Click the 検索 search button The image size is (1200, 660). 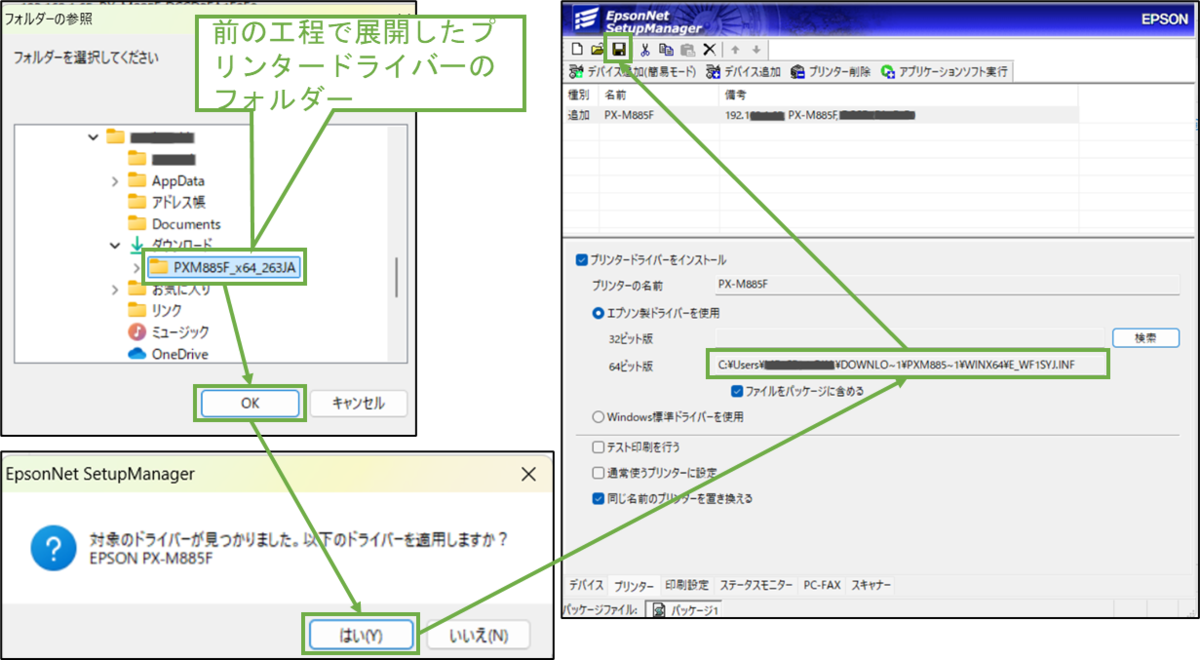click(x=1145, y=338)
